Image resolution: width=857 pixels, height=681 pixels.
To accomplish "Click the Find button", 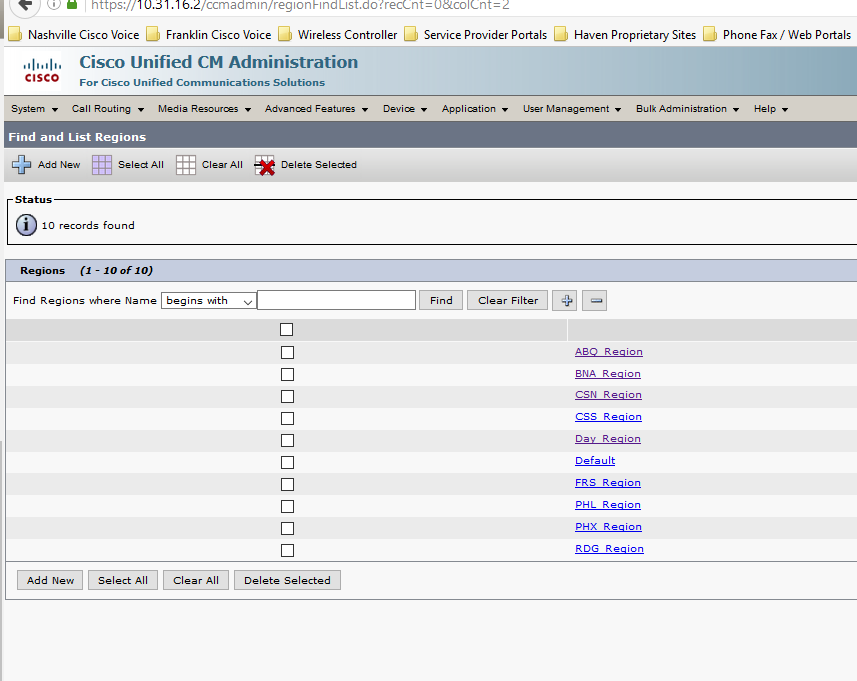I will coord(441,301).
